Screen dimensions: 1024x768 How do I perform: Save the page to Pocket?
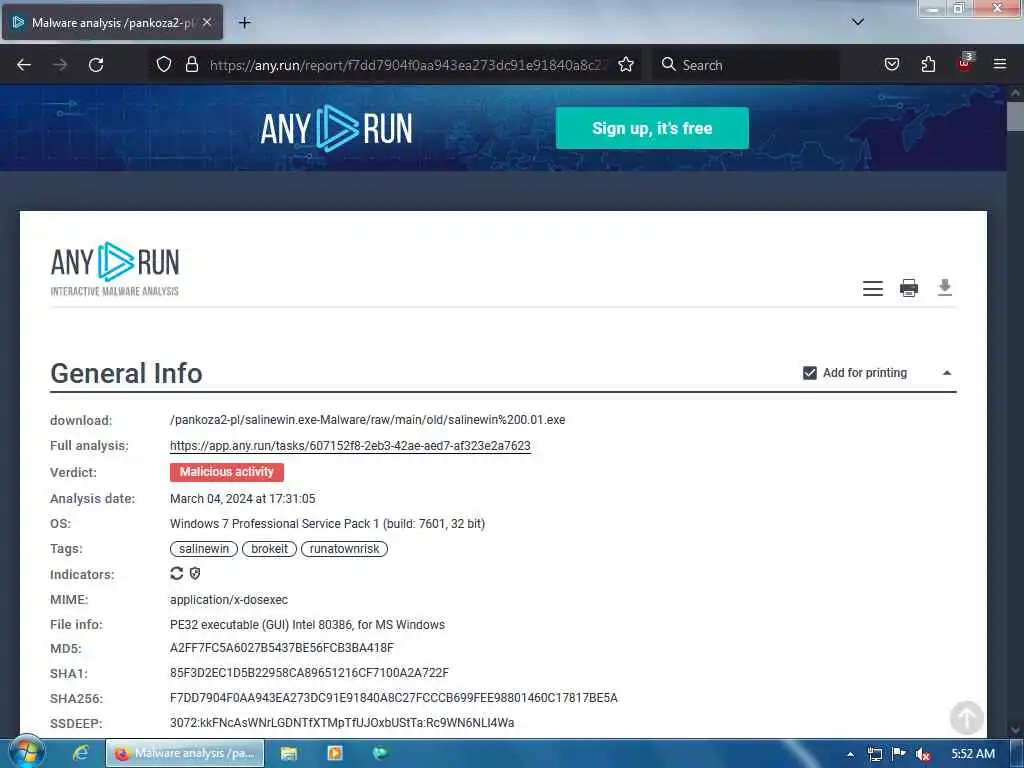pyautogui.click(x=892, y=65)
